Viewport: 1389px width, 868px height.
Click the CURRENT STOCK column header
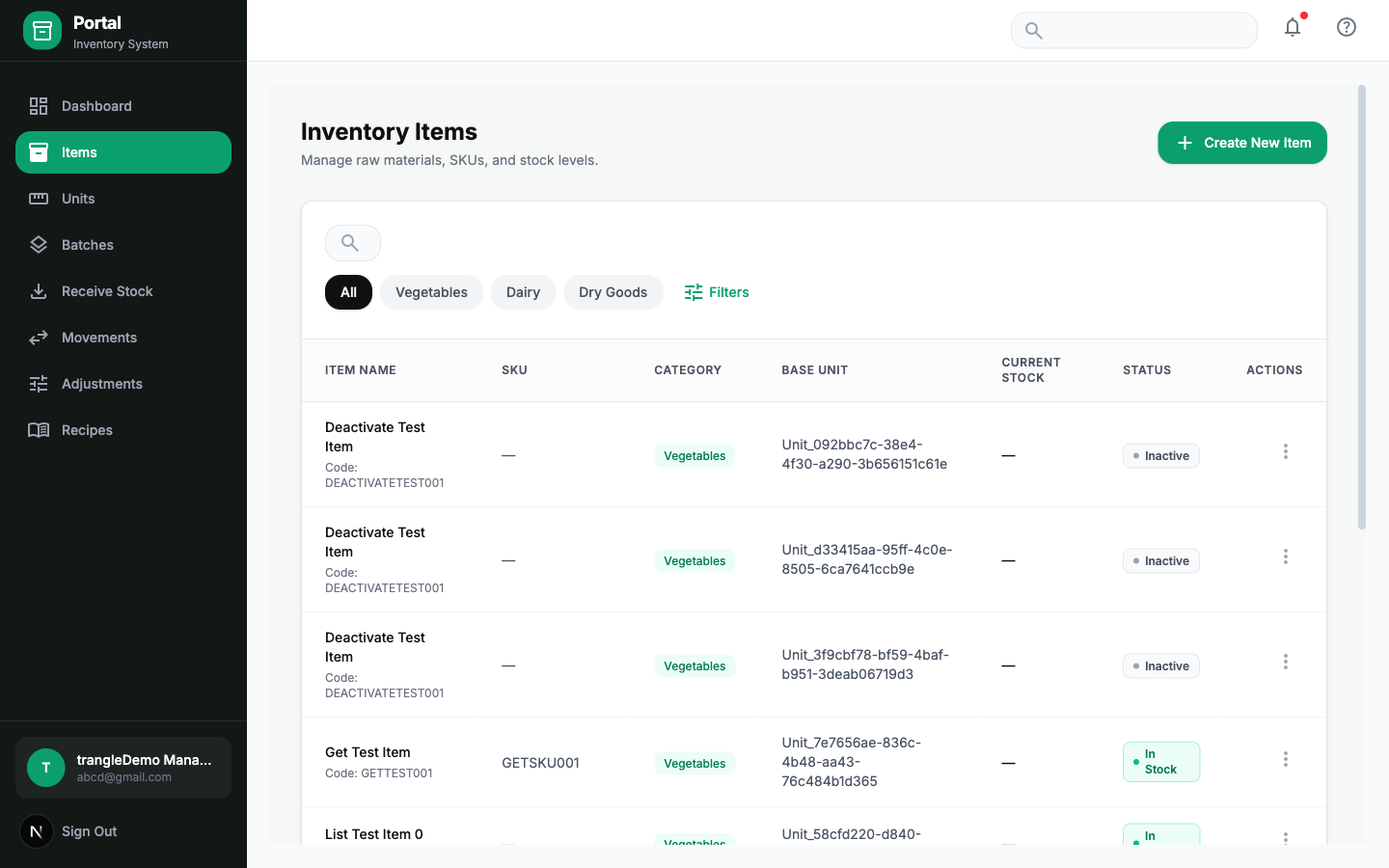tap(1031, 370)
